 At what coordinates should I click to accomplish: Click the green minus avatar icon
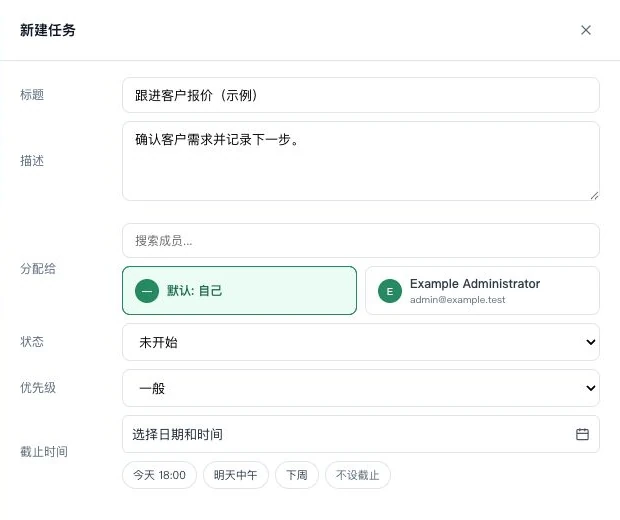[147, 291]
